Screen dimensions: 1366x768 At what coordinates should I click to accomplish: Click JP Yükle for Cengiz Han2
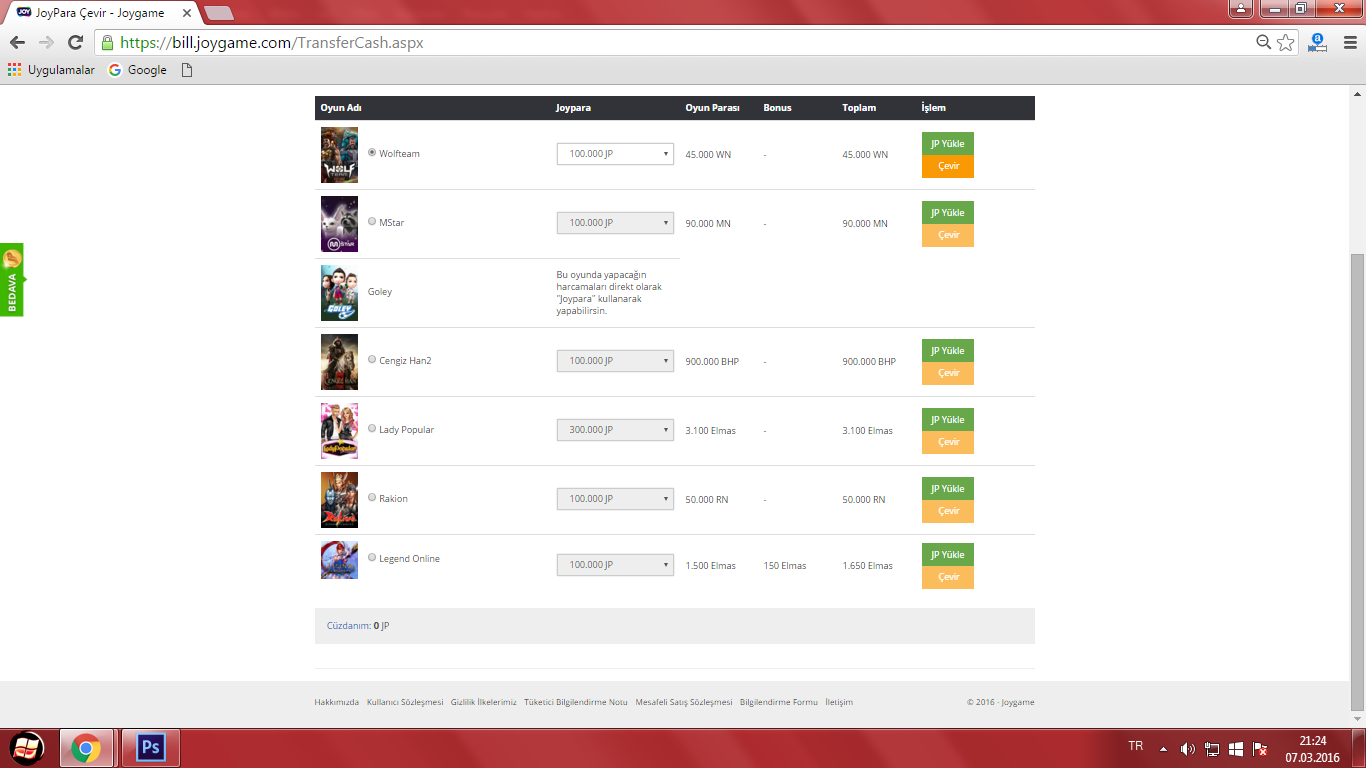948,351
